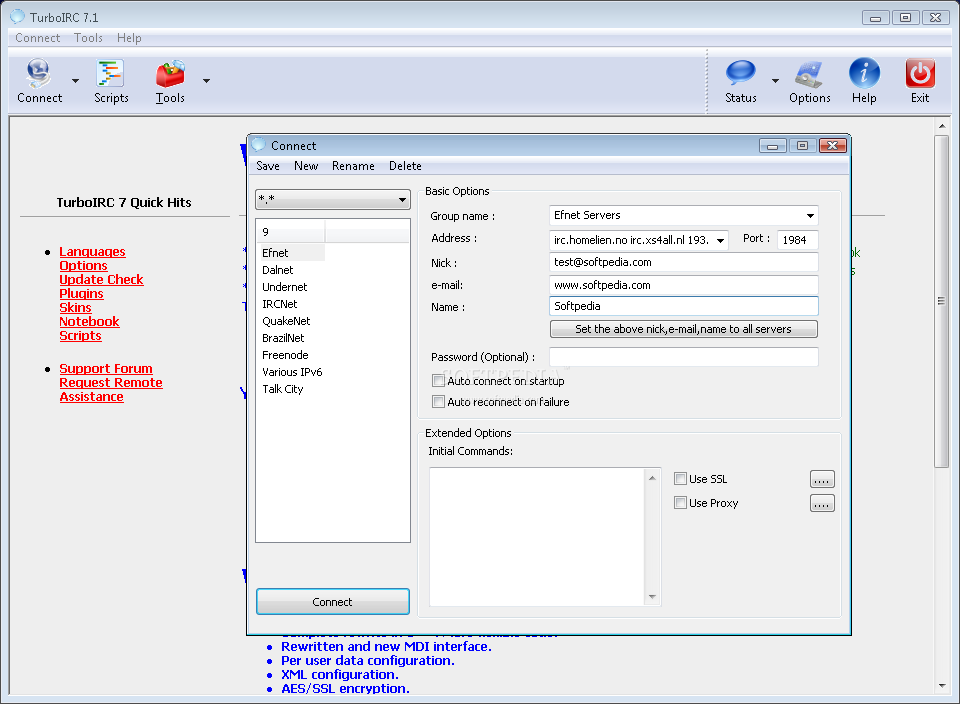Screen dimensions: 960x704
Task: Select Various IPv6 in the network list
Action: tap(292, 372)
